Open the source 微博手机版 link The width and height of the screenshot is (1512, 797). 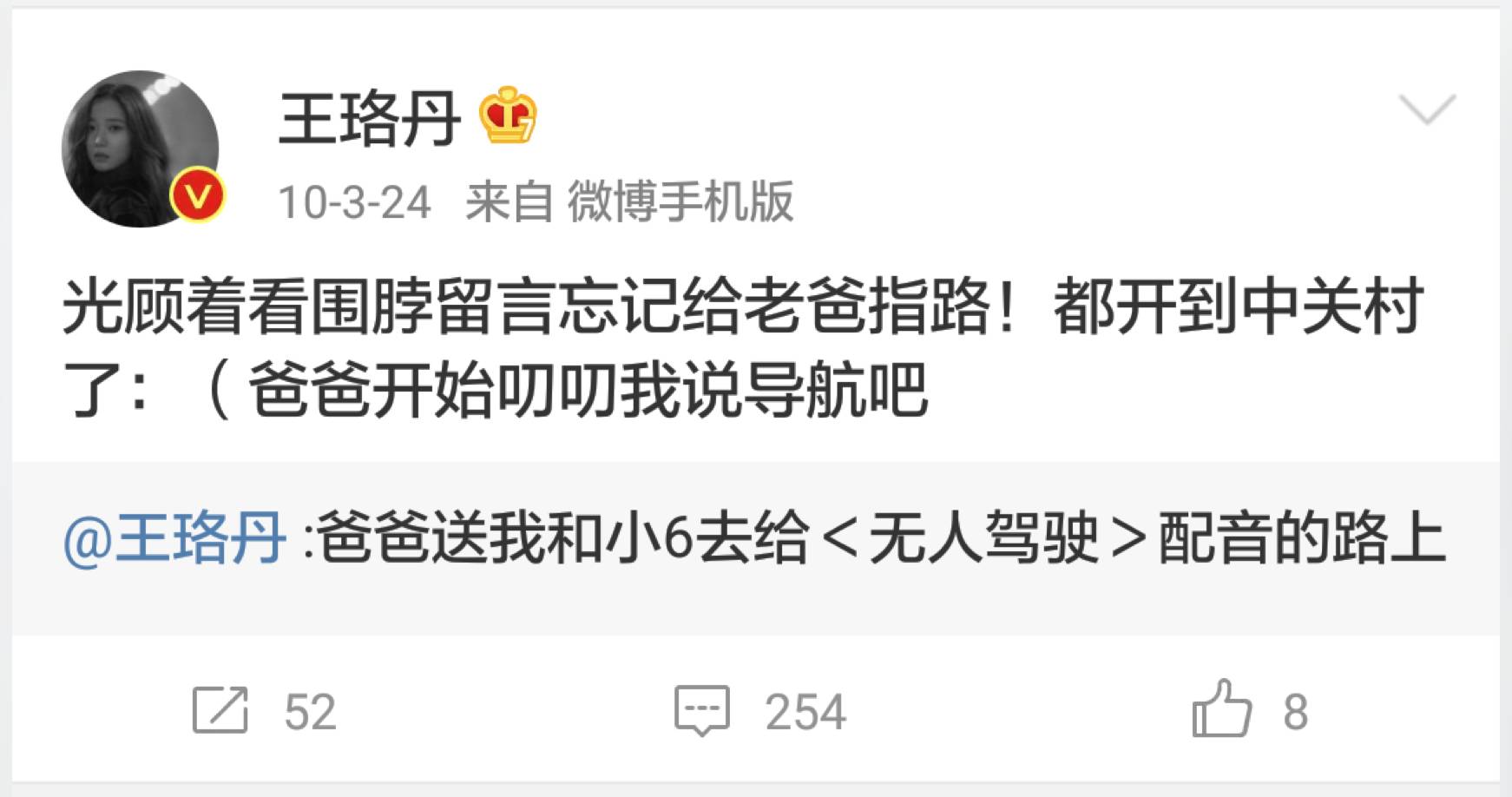click(x=680, y=202)
